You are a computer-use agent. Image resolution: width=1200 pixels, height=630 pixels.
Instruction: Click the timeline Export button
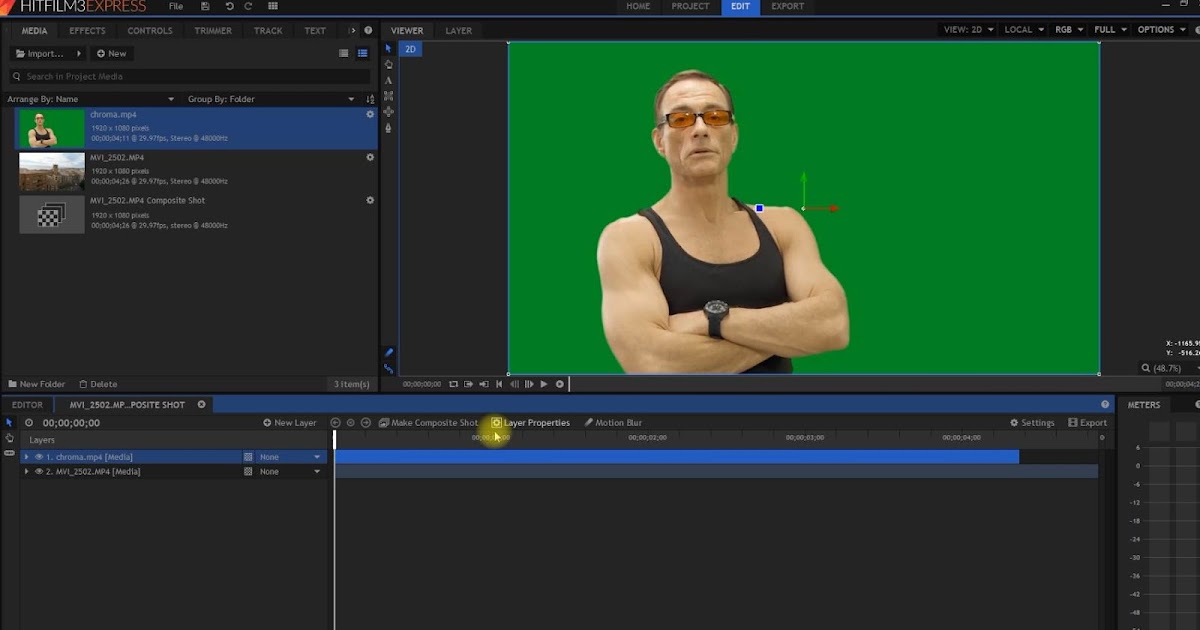pos(1087,423)
